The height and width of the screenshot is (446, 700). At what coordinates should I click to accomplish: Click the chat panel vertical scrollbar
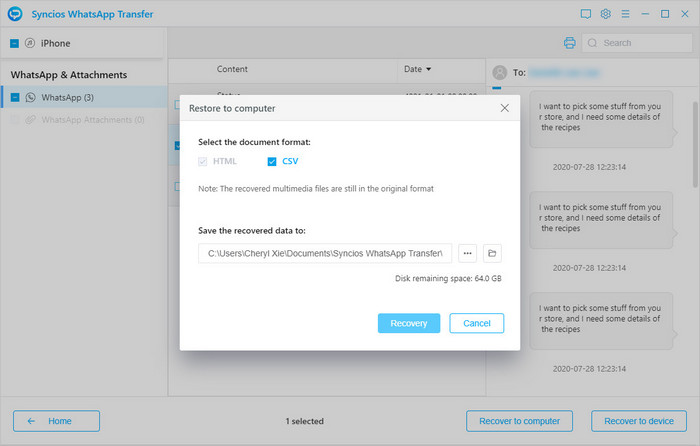[x=695, y=145]
